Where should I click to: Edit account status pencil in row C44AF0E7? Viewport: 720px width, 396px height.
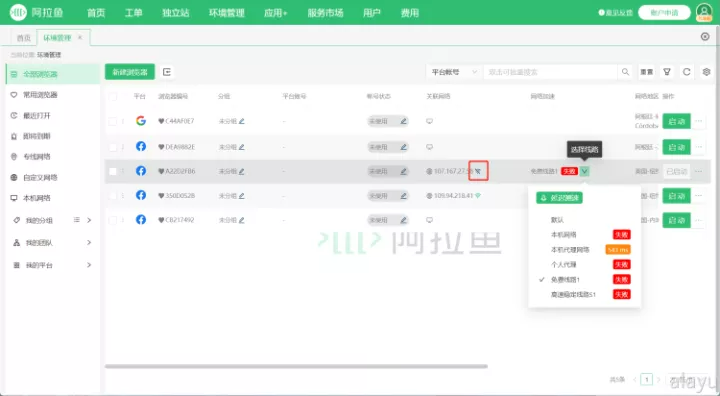click(403, 121)
